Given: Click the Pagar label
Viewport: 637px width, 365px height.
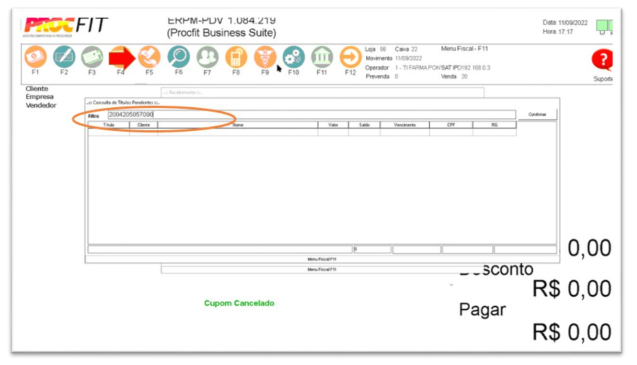Looking at the screenshot, I should click(482, 310).
